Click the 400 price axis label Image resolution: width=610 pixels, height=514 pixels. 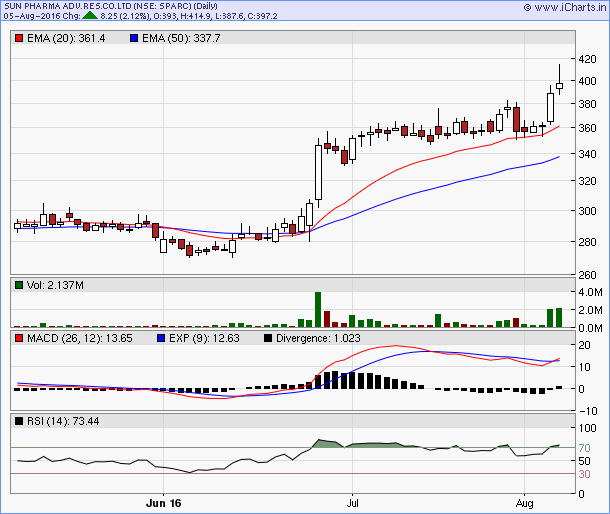click(x=587, y=81)
